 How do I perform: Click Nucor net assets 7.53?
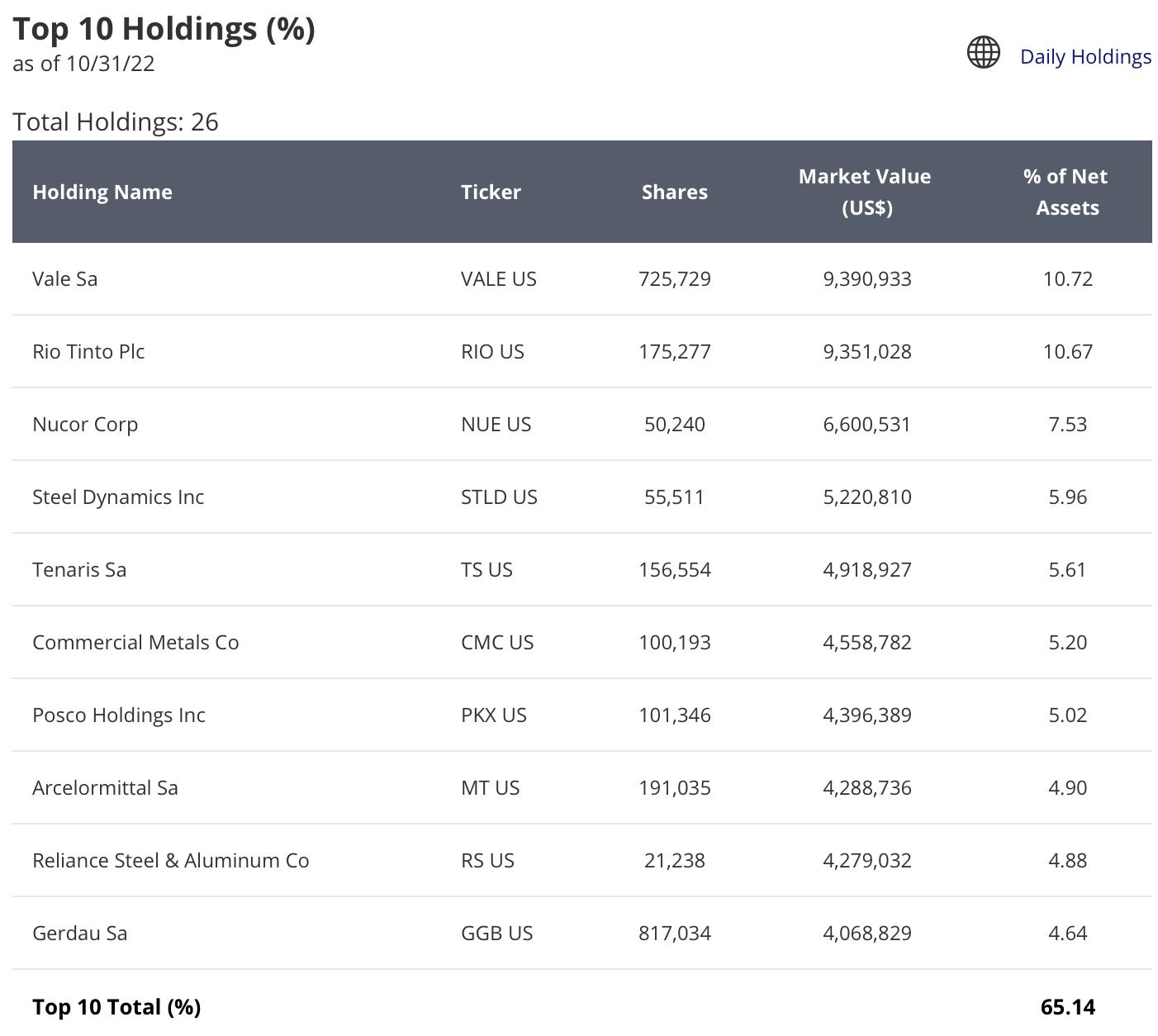(1068, 424)
